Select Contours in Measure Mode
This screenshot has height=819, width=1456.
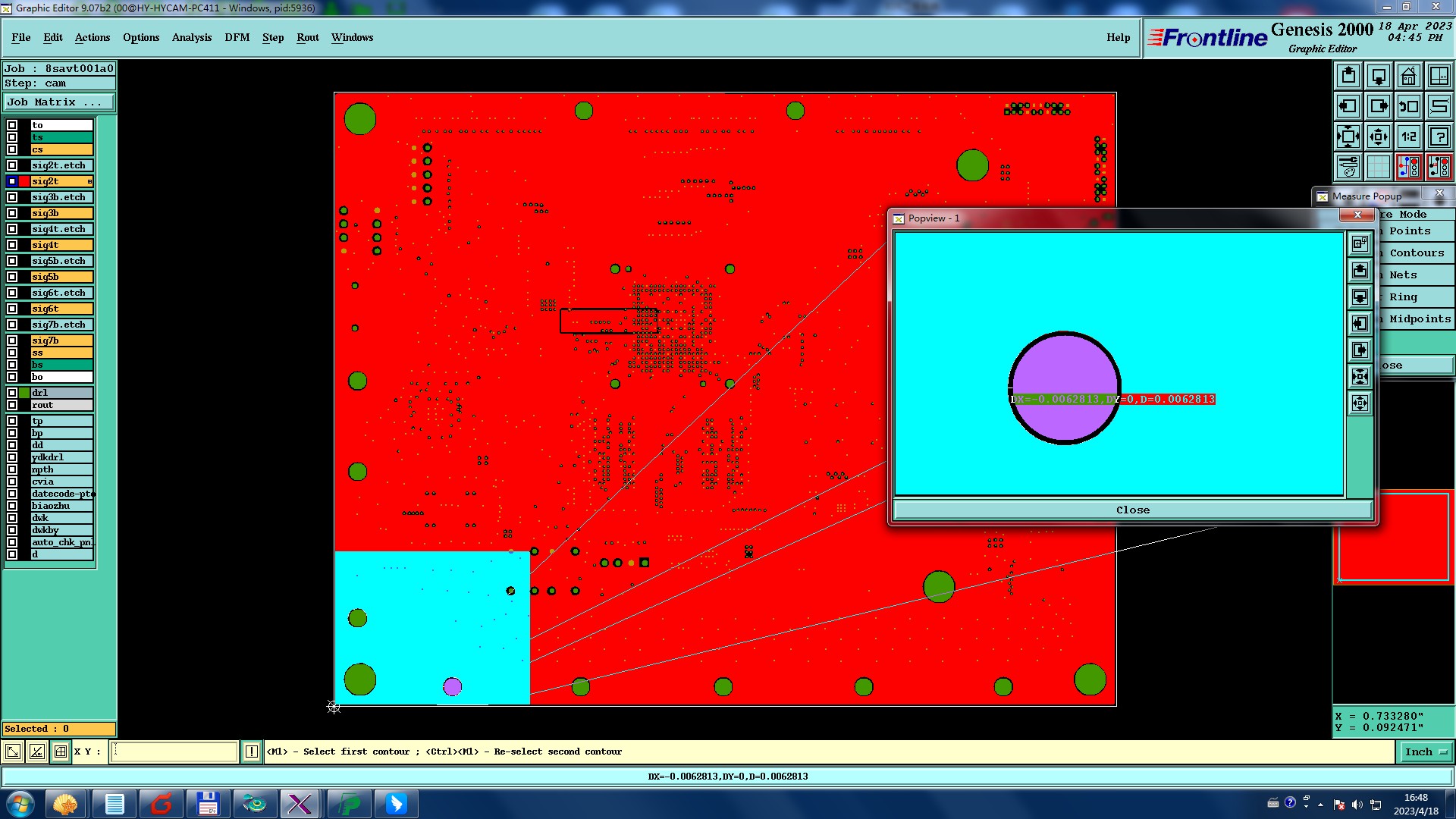1416,253
